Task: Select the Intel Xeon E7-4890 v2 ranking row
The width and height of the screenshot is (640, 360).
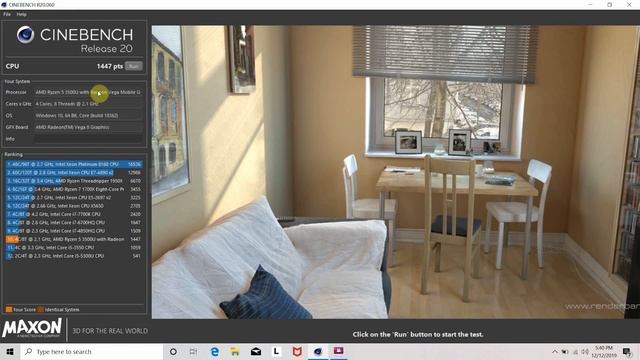Action: click(74, 173)
